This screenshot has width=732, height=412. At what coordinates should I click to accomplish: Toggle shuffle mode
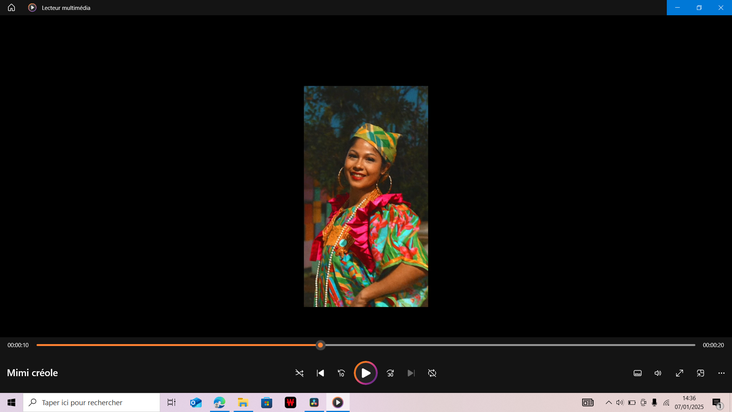click(299, 373)
